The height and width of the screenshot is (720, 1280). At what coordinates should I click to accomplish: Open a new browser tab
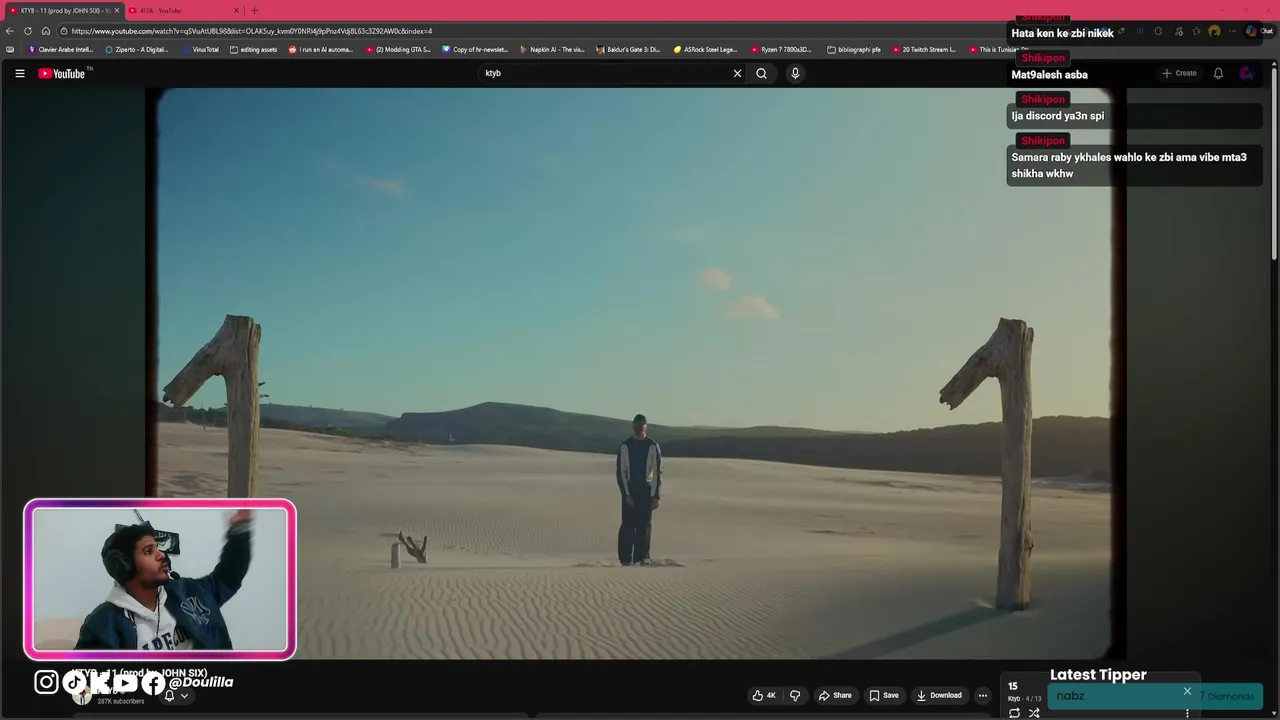[254, 10]
